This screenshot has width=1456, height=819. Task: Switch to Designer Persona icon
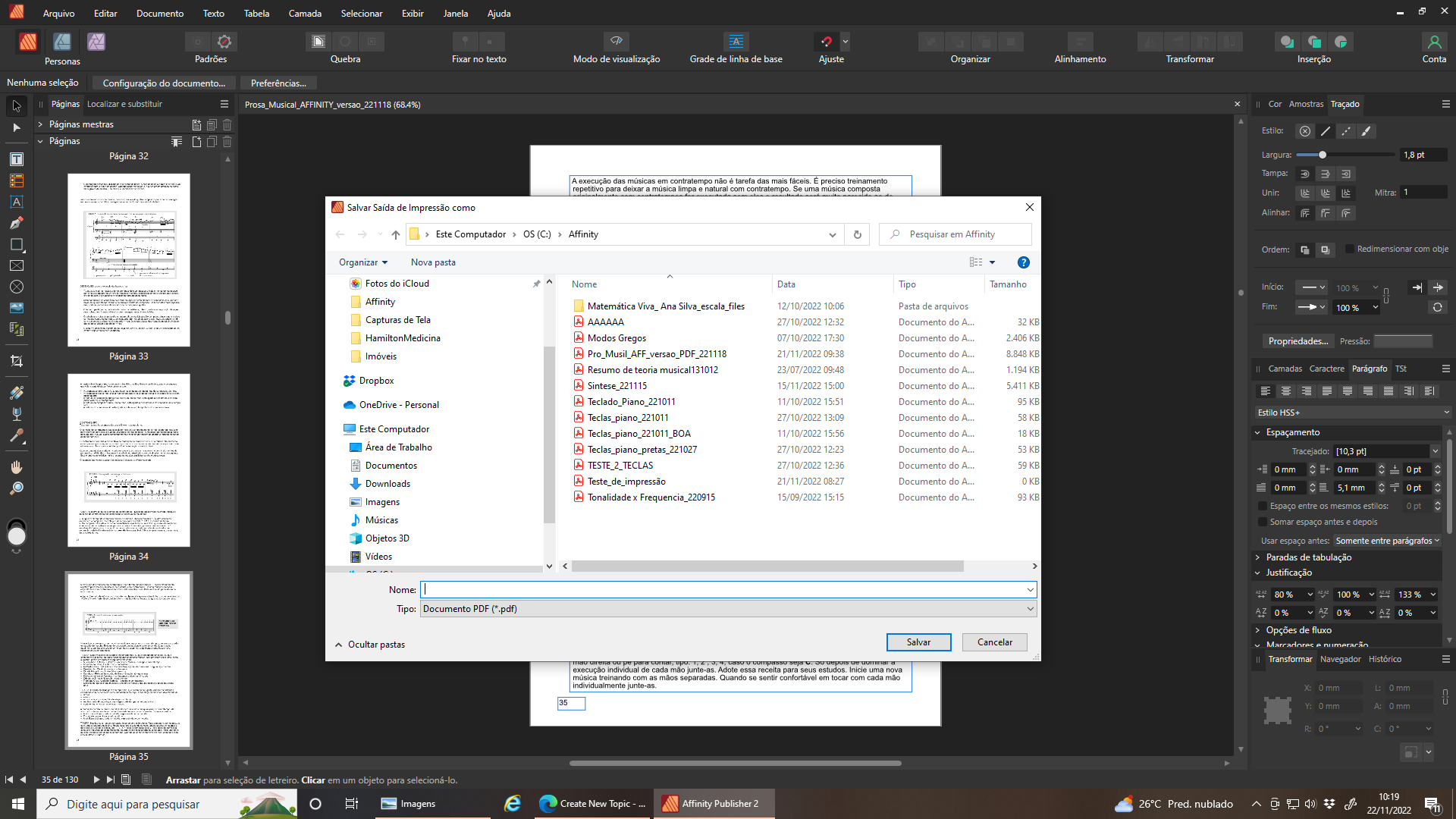[x=62, y=42]
